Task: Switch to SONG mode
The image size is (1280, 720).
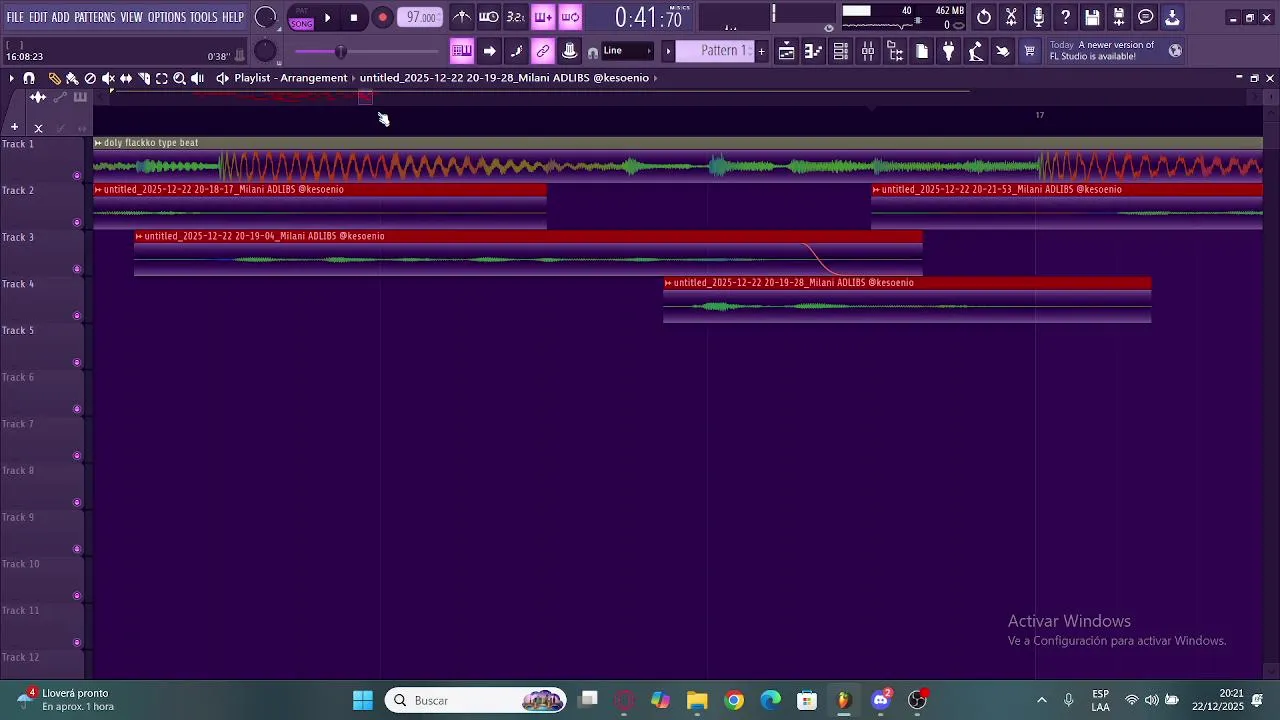Action: (x=301, y=23)
